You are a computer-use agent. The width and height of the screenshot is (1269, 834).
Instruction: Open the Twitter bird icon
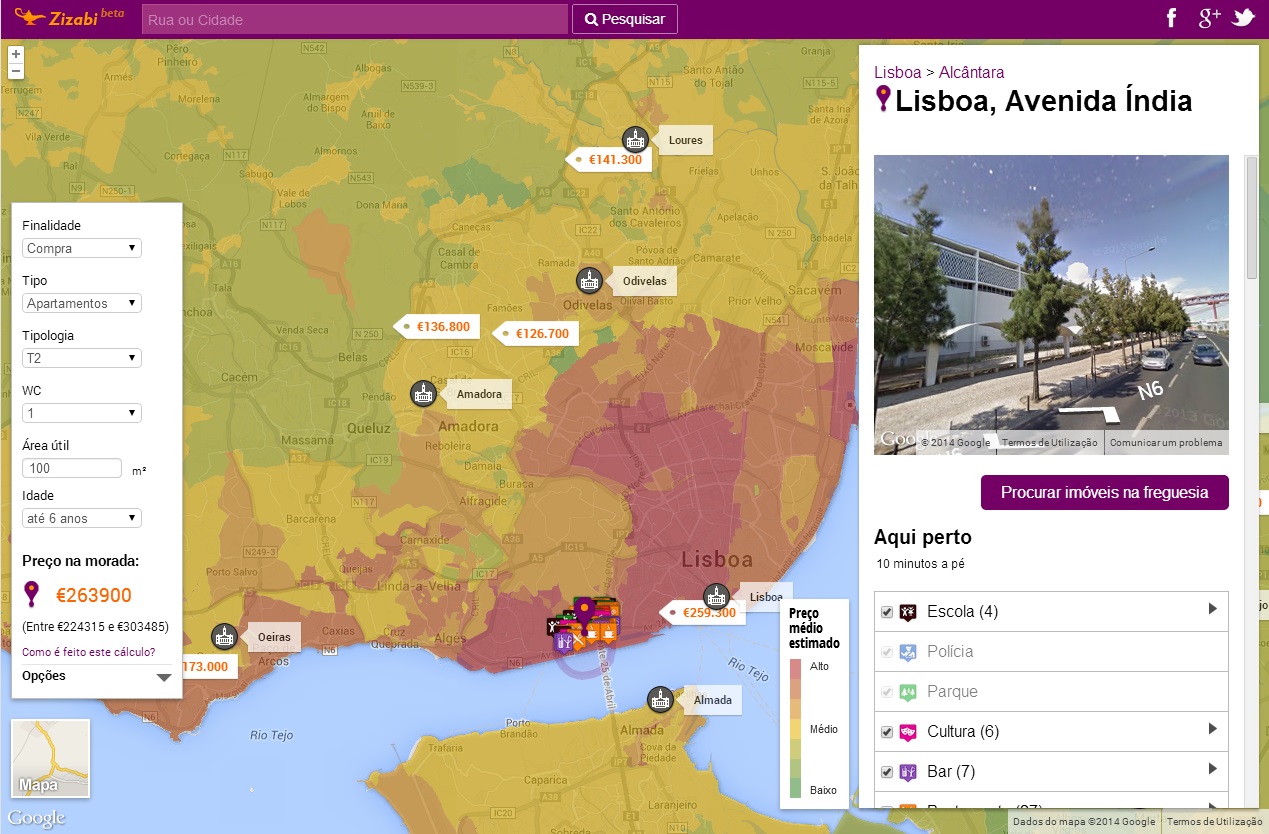(1243, 18)
